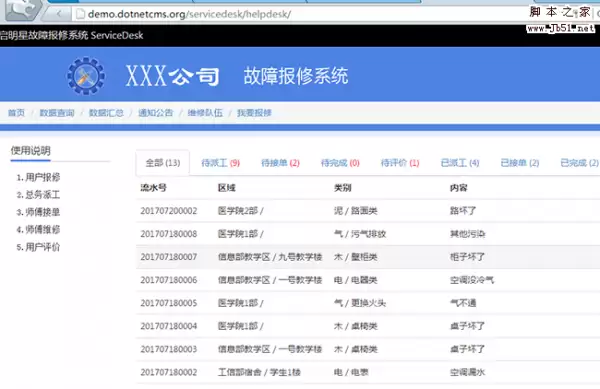600x389 pixels.
Task: Click step 2. 总务派工 in sidebar
Action: click(38, 195)
